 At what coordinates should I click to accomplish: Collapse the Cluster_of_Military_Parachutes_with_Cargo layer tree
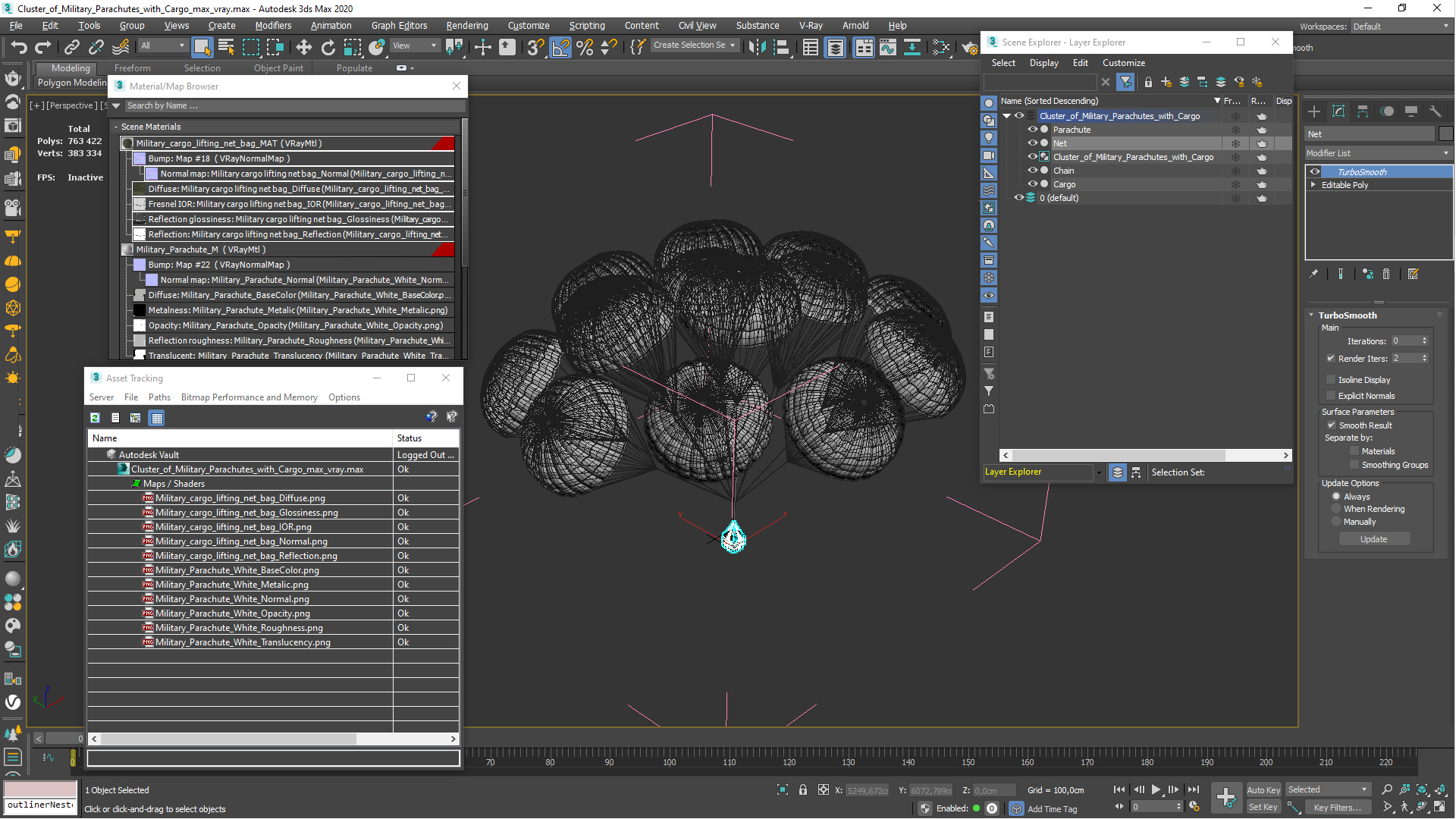pos(1007,116)
